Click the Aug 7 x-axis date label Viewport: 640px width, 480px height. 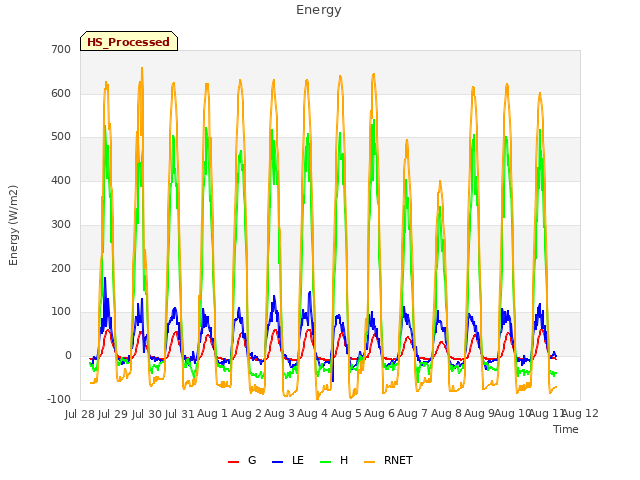412,414
